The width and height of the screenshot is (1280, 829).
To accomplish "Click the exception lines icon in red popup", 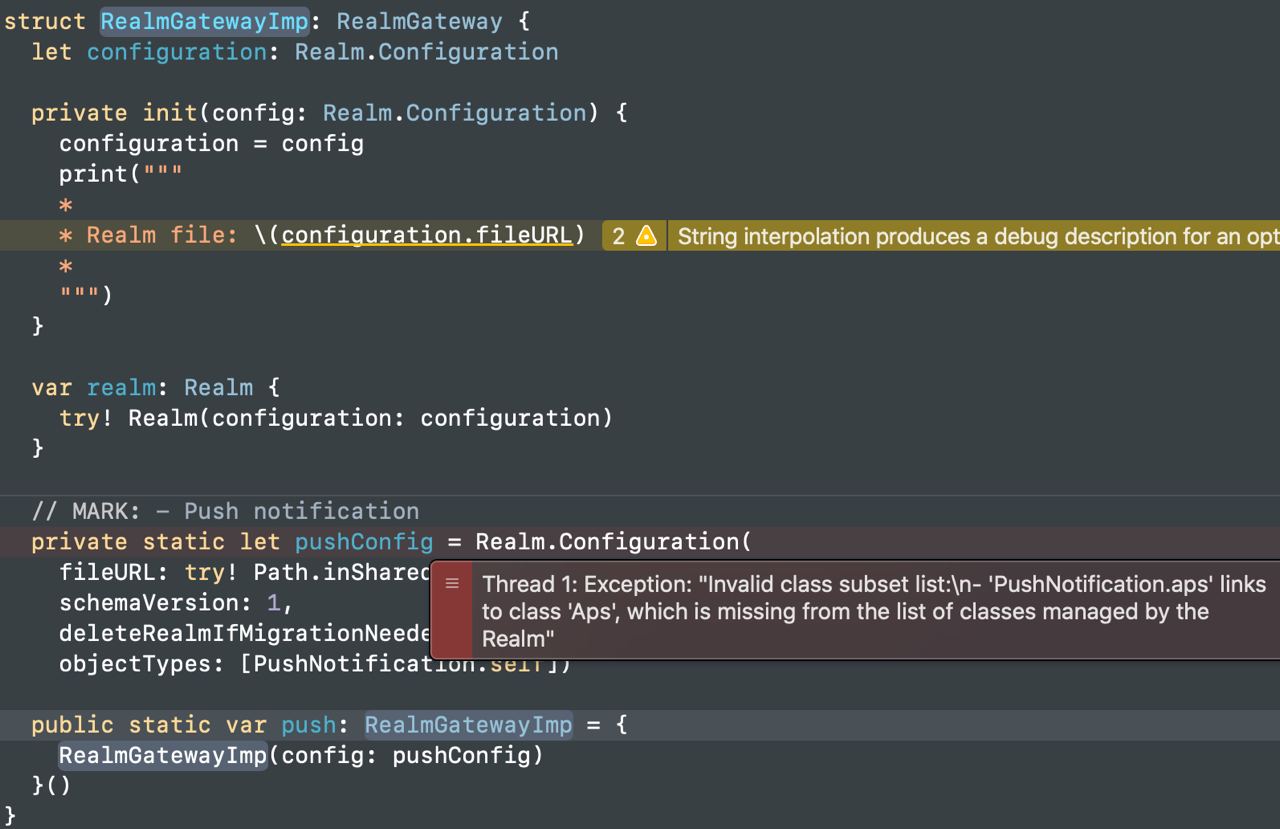I will (451, 584).
